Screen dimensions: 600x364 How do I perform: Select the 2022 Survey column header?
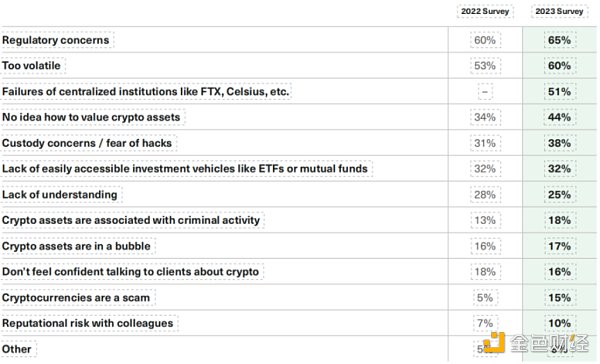pyautogui.click(x=485, y=11)
